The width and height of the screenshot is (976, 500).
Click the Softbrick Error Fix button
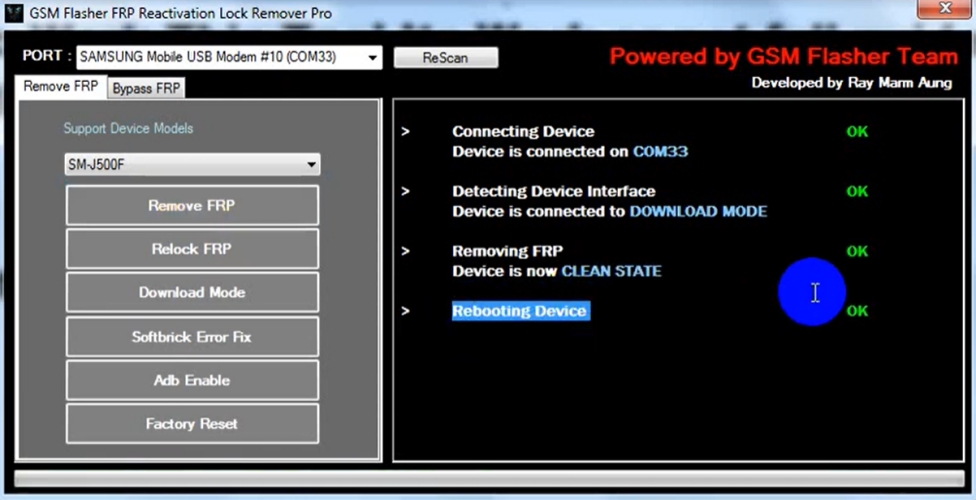[192, 337]
